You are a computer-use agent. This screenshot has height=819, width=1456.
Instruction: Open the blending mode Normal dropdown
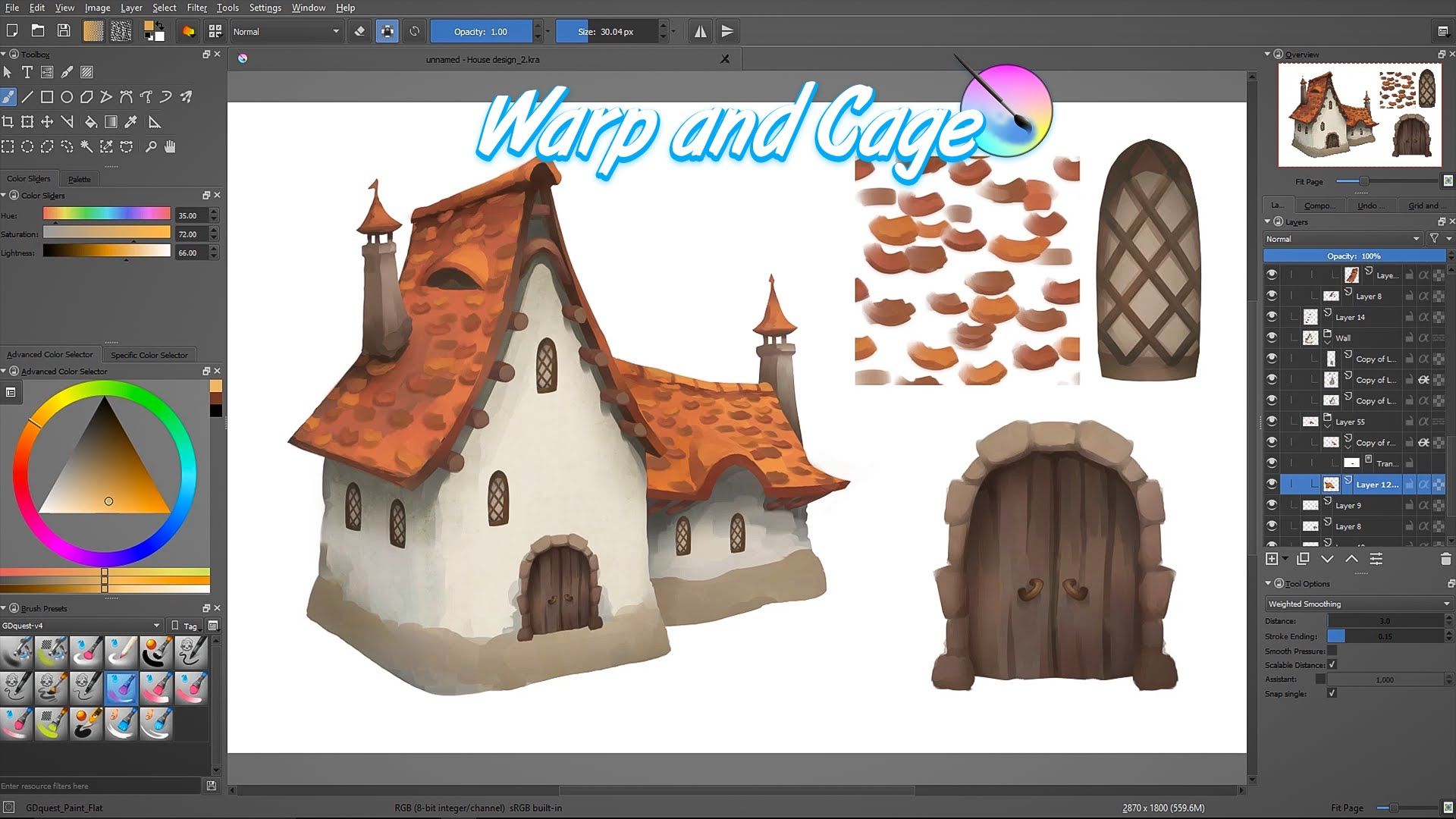286,31
